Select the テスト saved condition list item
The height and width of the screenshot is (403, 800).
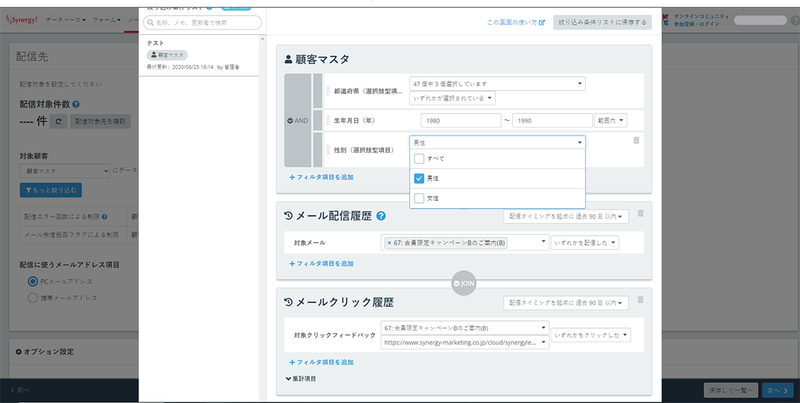pos(199,55)
